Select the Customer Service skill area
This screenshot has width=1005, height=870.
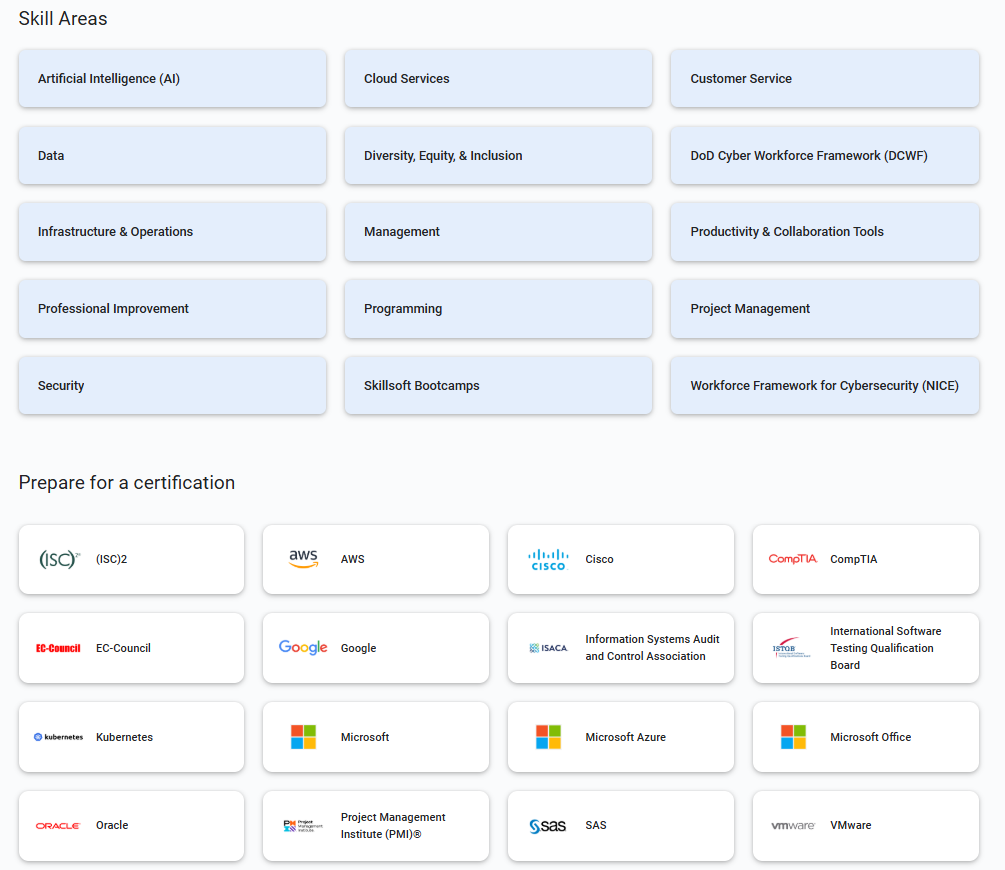click(x=825, y=78)
